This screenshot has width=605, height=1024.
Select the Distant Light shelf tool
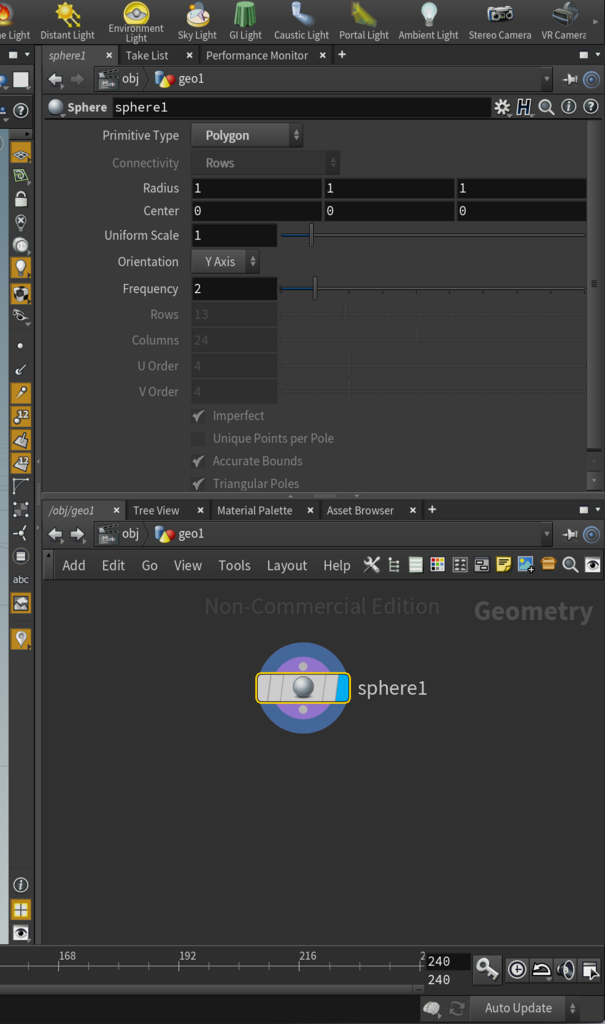click(67, 22)
